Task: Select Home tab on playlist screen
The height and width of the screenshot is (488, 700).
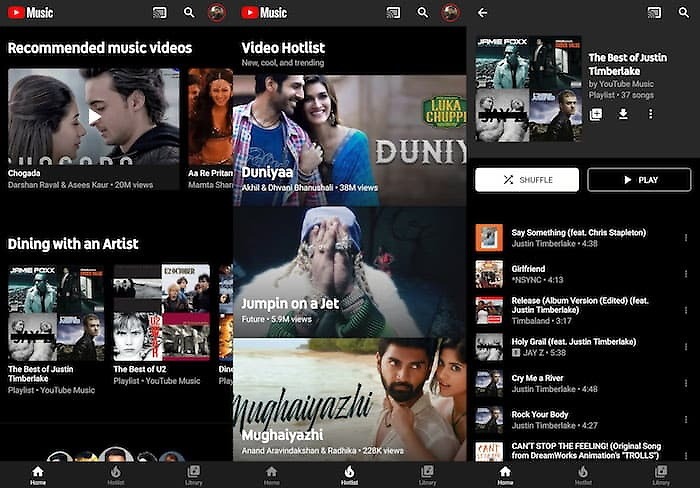Action: [x=505, y=475]
